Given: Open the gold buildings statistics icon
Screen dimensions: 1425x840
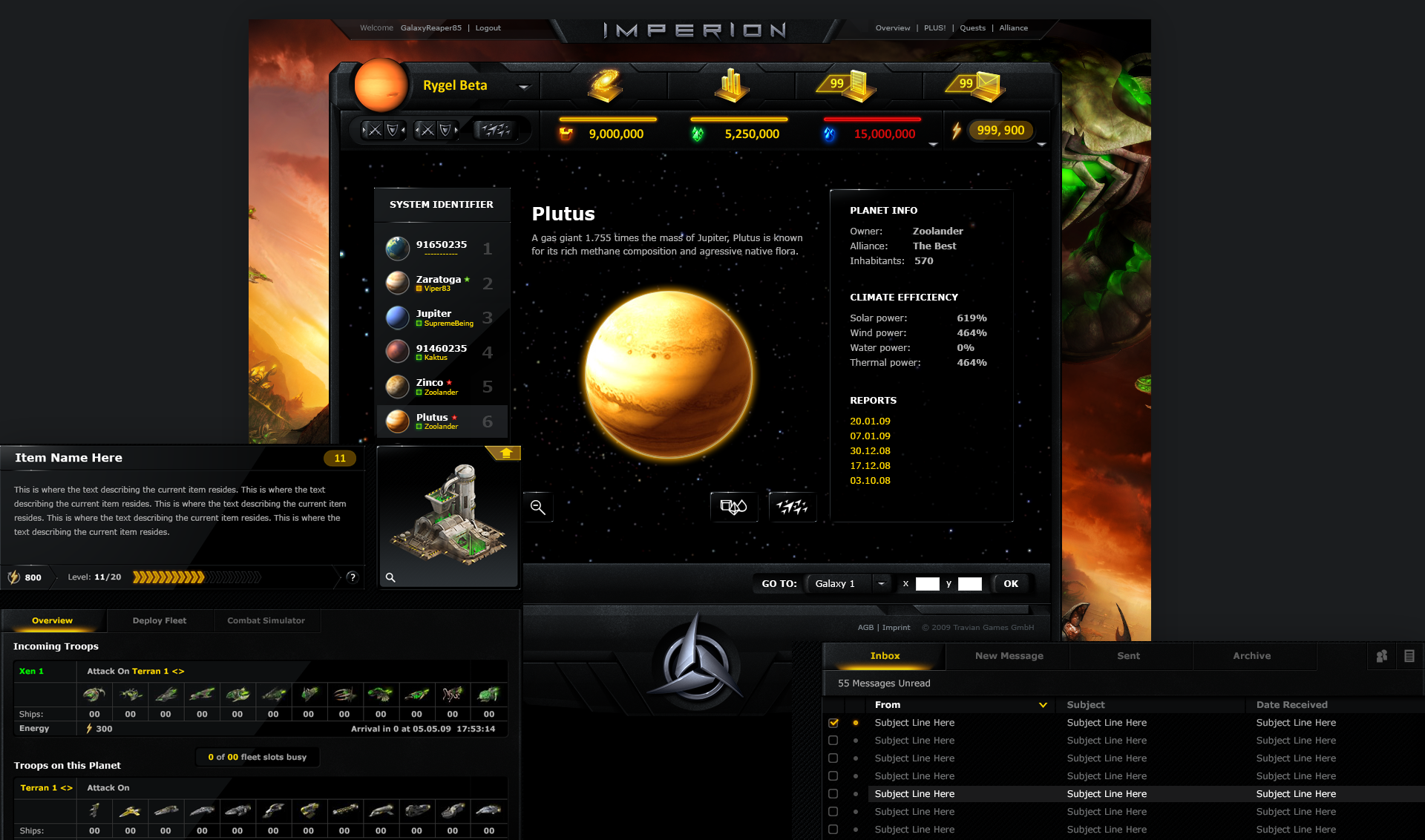Looking at the screenshot, I should (731, 85).
